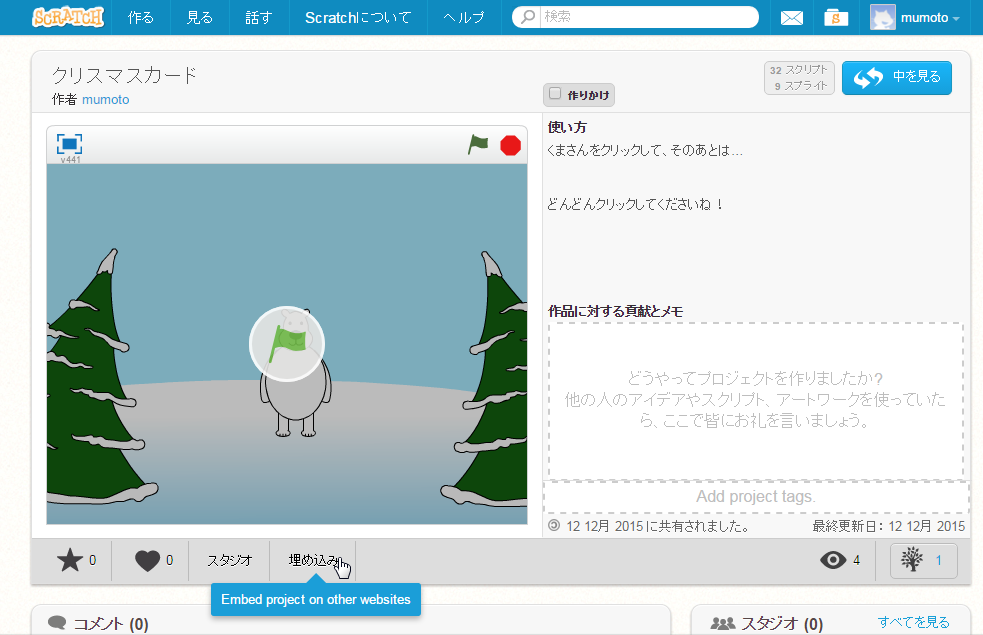Open the すべてを見る link
The height and width of the screenshot is (635, 983).
click(913, 622)
